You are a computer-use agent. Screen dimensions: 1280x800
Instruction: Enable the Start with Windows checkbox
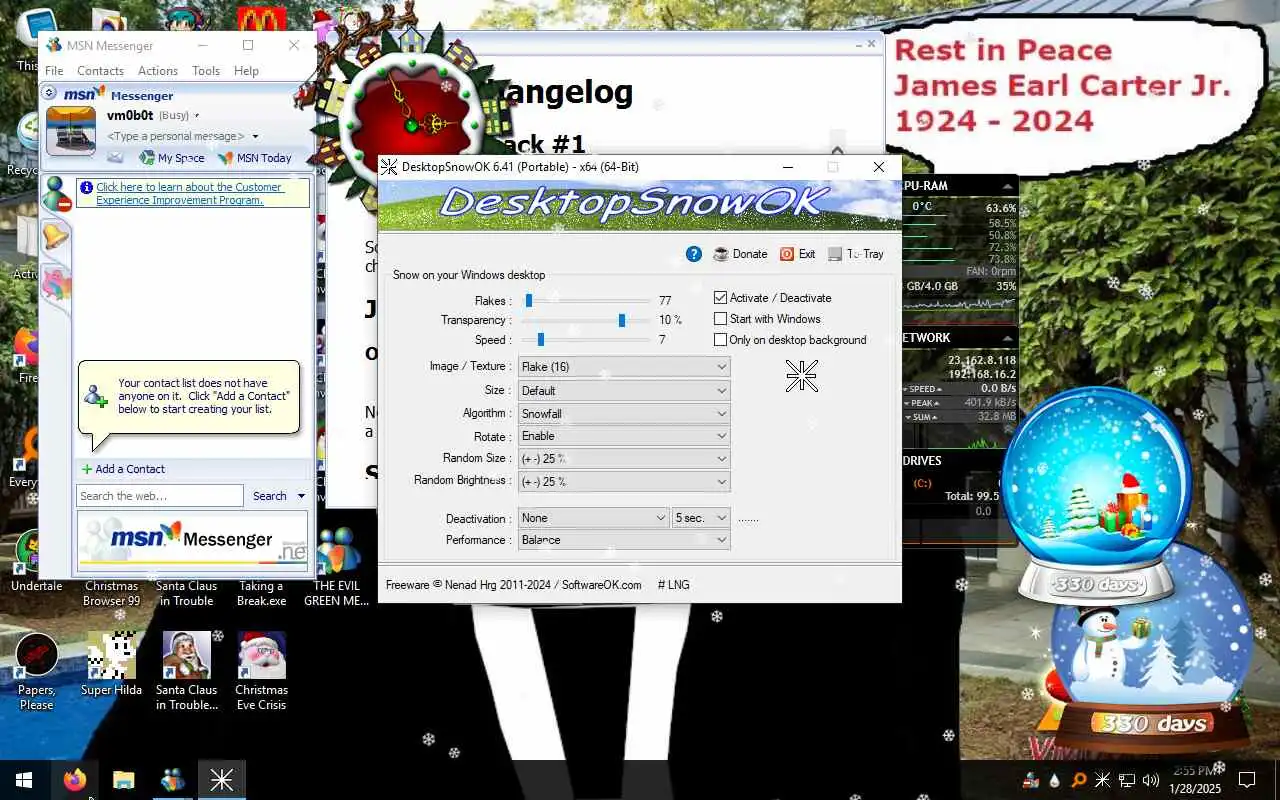720,319
